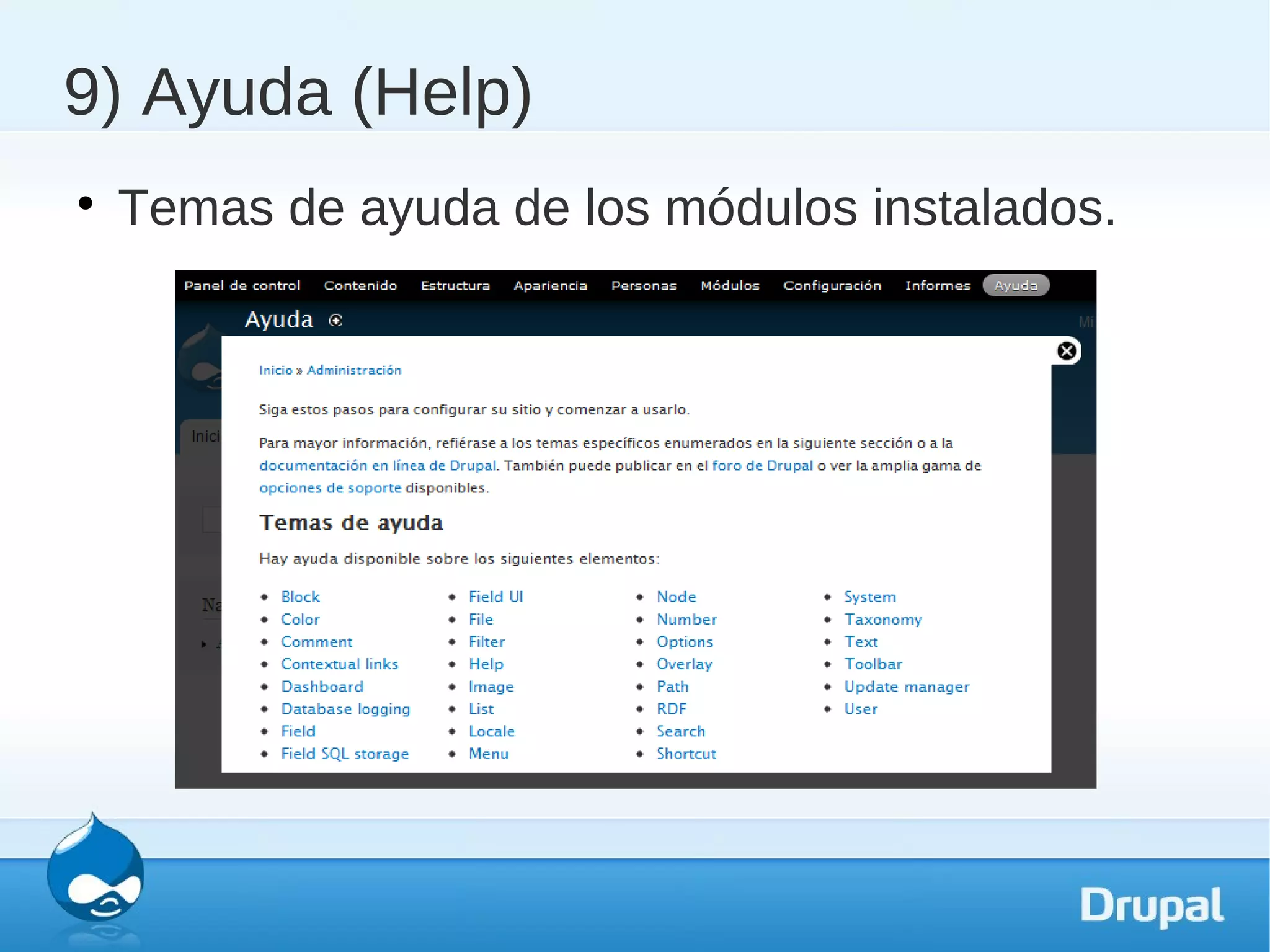
Task: Open the RDF help topic
Action: click(672, 709)
